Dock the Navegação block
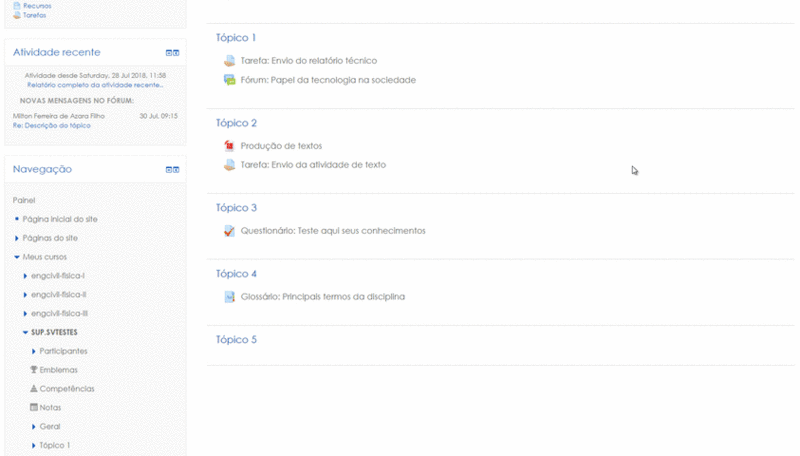The width and height of the screenshot is (800, 456). pyautogui.click(x=176, y=169)
